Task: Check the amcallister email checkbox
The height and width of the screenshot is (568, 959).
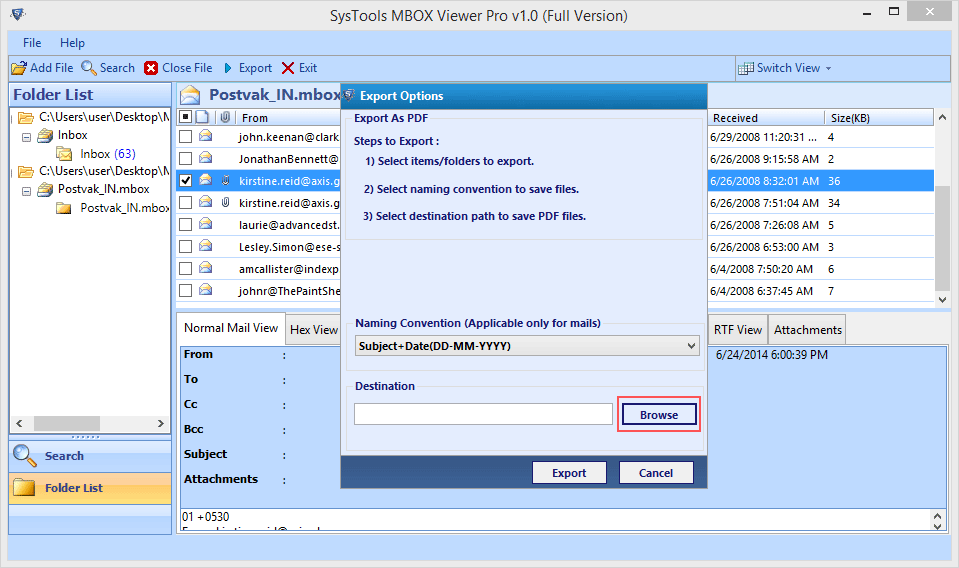Action: (186, 268)
